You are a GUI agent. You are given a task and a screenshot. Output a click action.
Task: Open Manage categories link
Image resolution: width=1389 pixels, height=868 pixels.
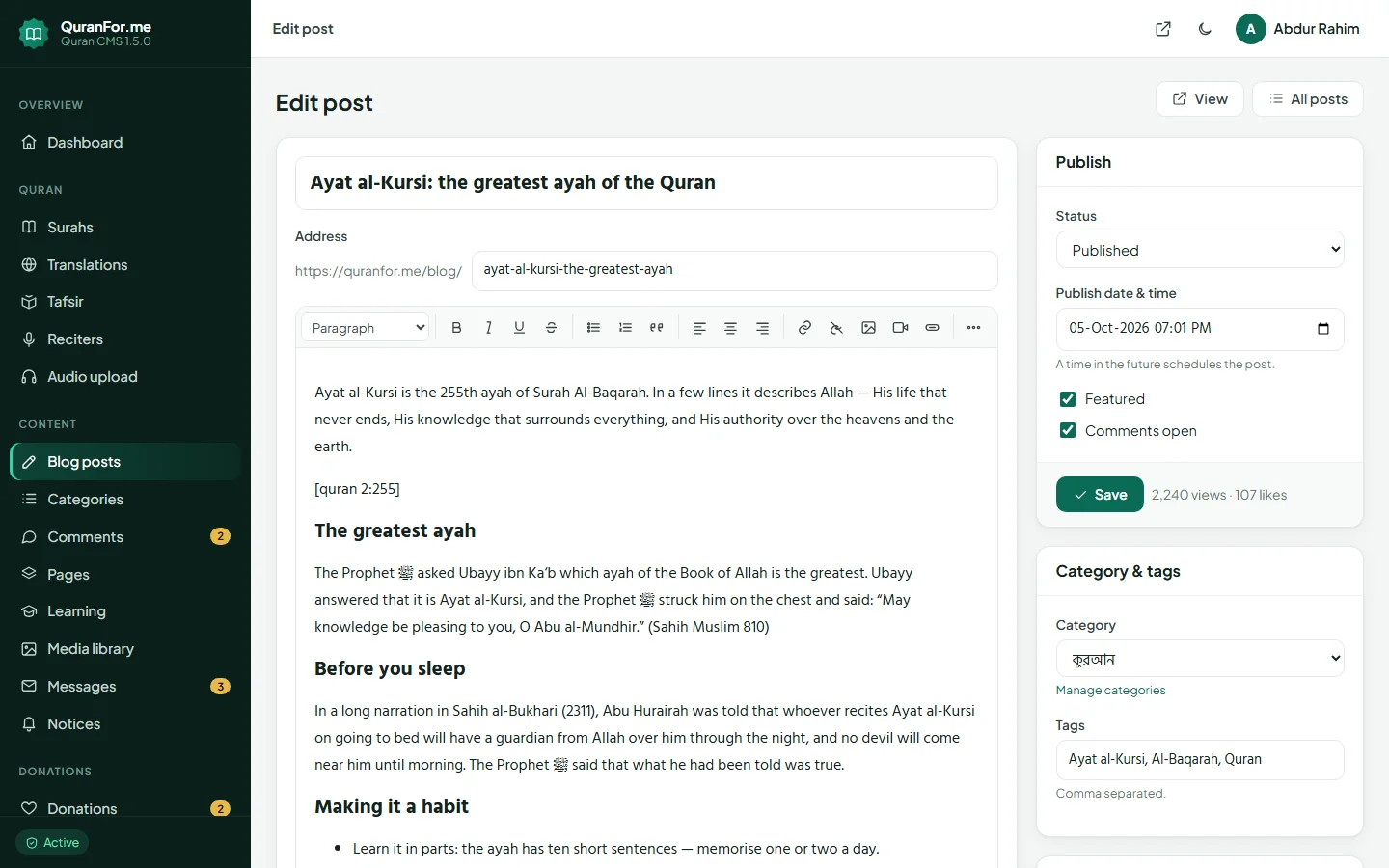pyautogui.click(x=1110, y=691)
